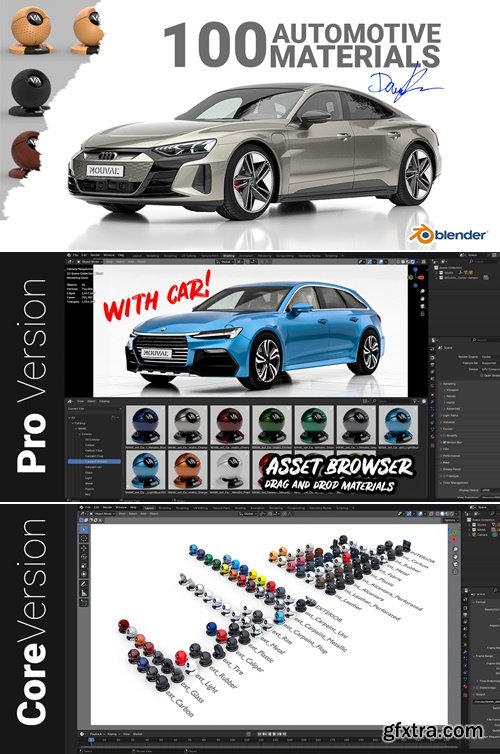Select the Measure tool in Core window
The width and height of the screenshot is (500, 754).
pyautogui.click(x=84, y=593)
